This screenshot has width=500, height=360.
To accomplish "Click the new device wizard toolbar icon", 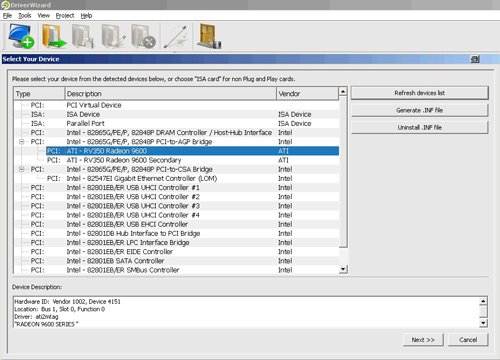I will (x=21, y=36).
